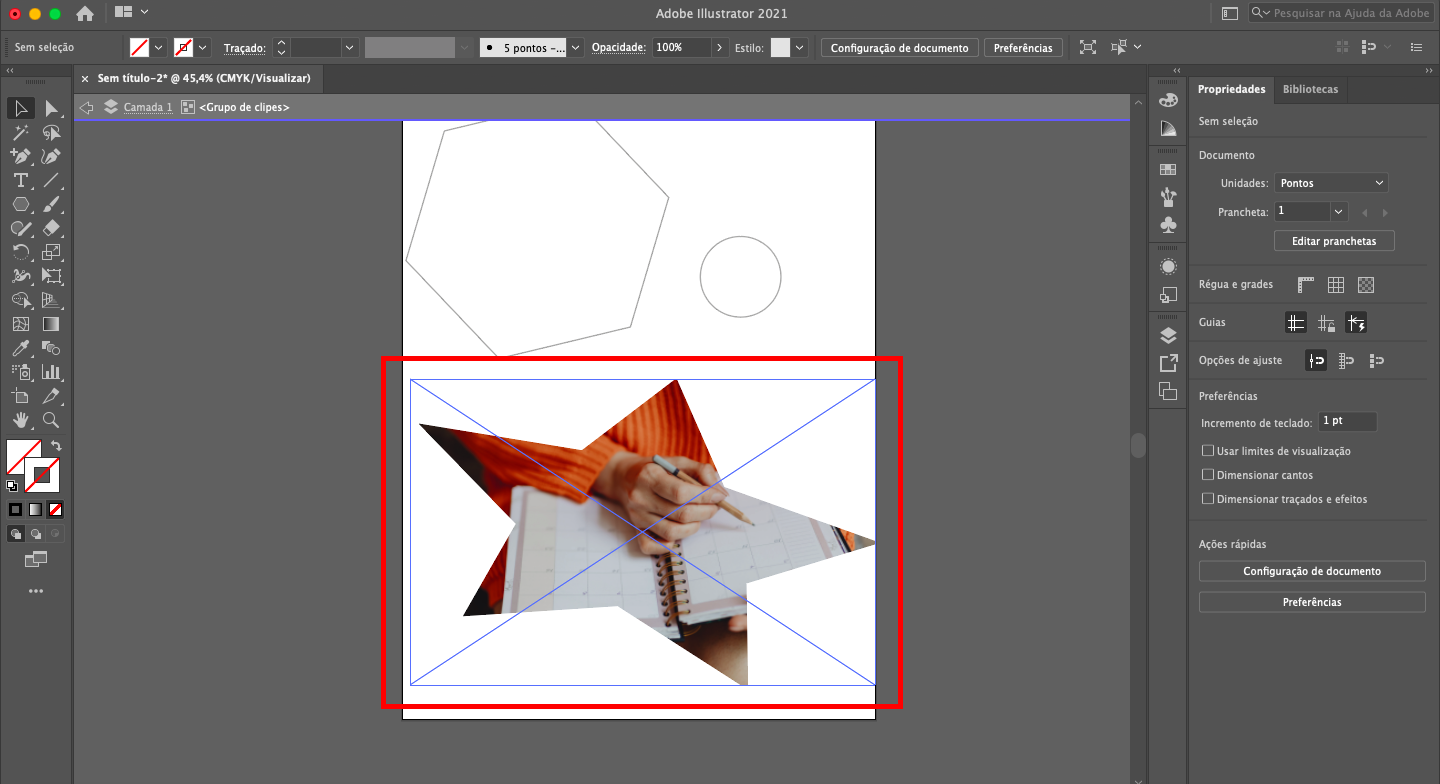This screenshot has width=1440, height=784.
Task: Enable Usar limites de visualização checkbox
Action: click(1208, 451)
